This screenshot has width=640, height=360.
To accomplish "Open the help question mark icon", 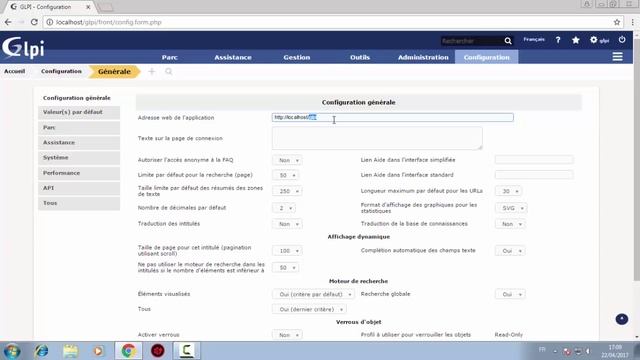I will click(558, 40).
